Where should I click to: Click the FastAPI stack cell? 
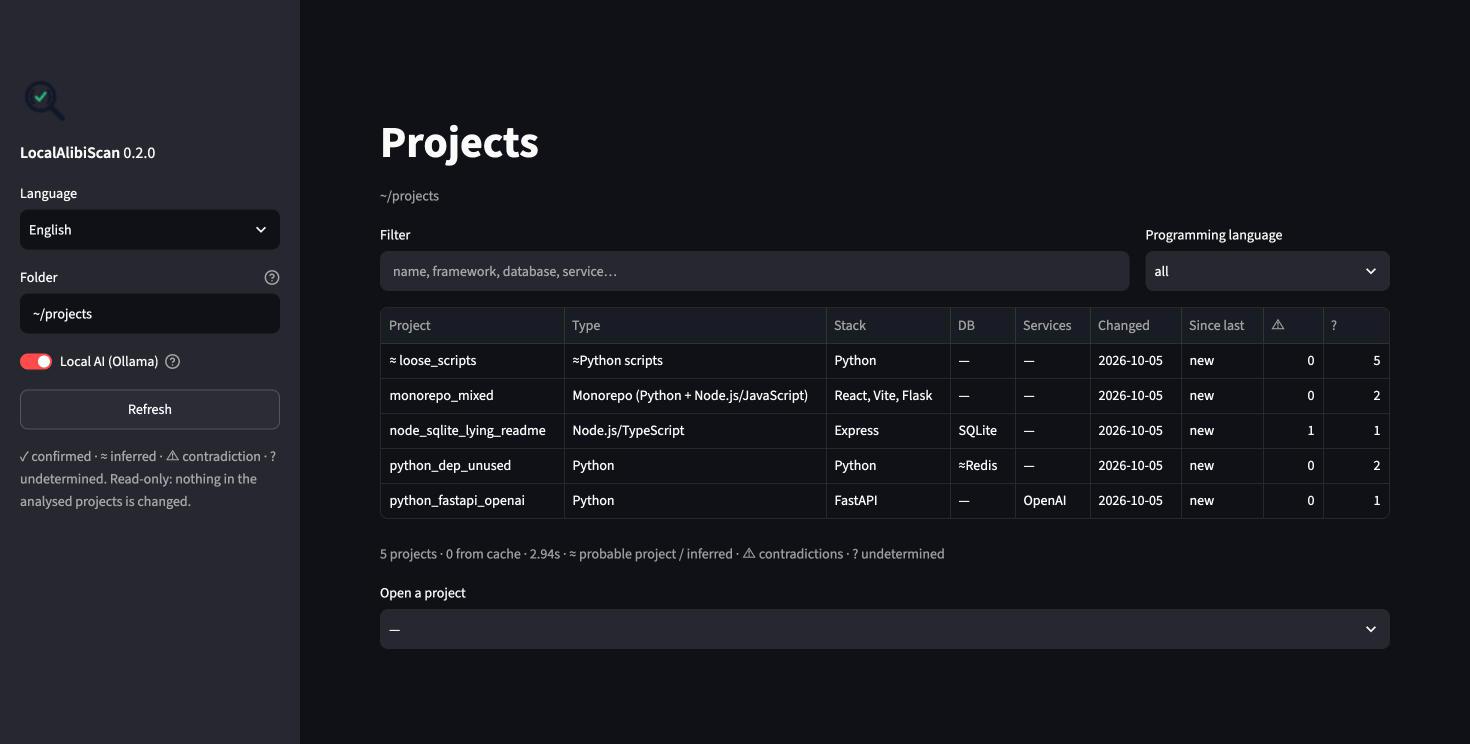888,501
